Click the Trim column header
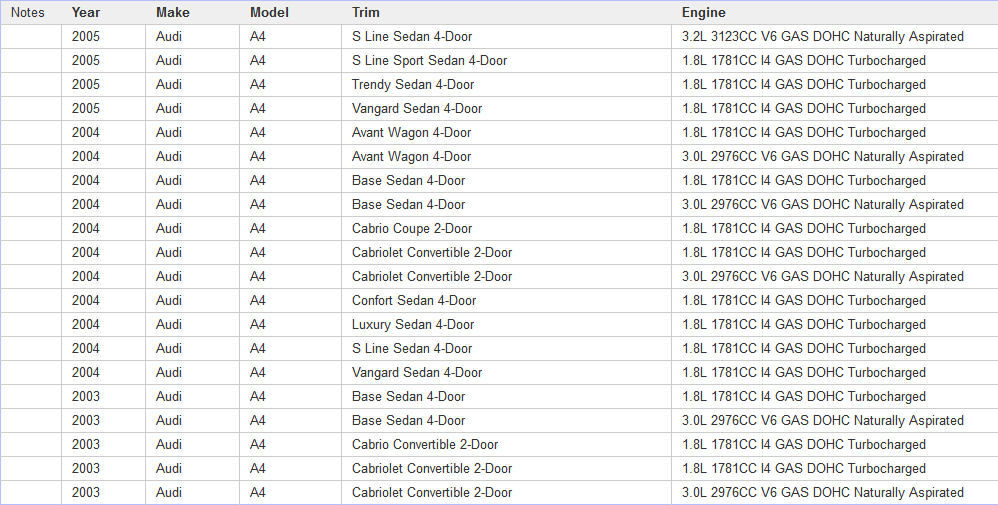This screenshot has width=998, height=505. pos(366,13)
